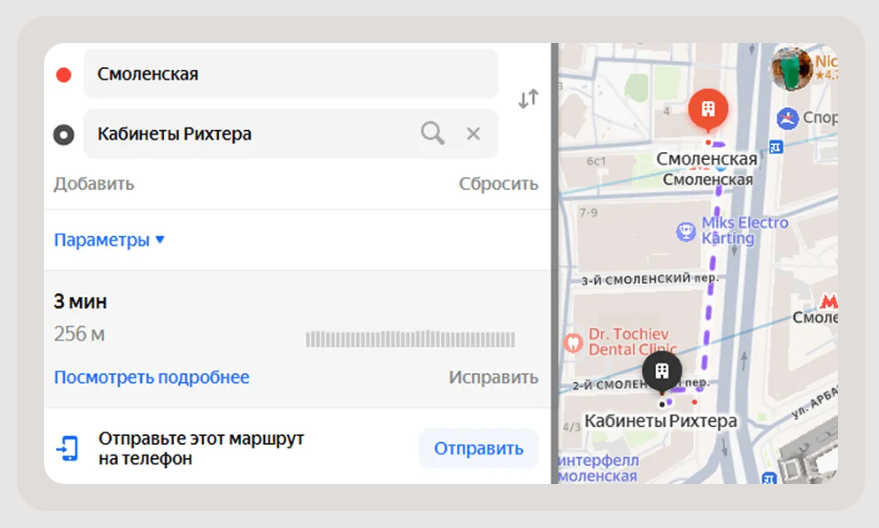Click the route elevation bar graph

pyautogui.click(x=410, y=339)
